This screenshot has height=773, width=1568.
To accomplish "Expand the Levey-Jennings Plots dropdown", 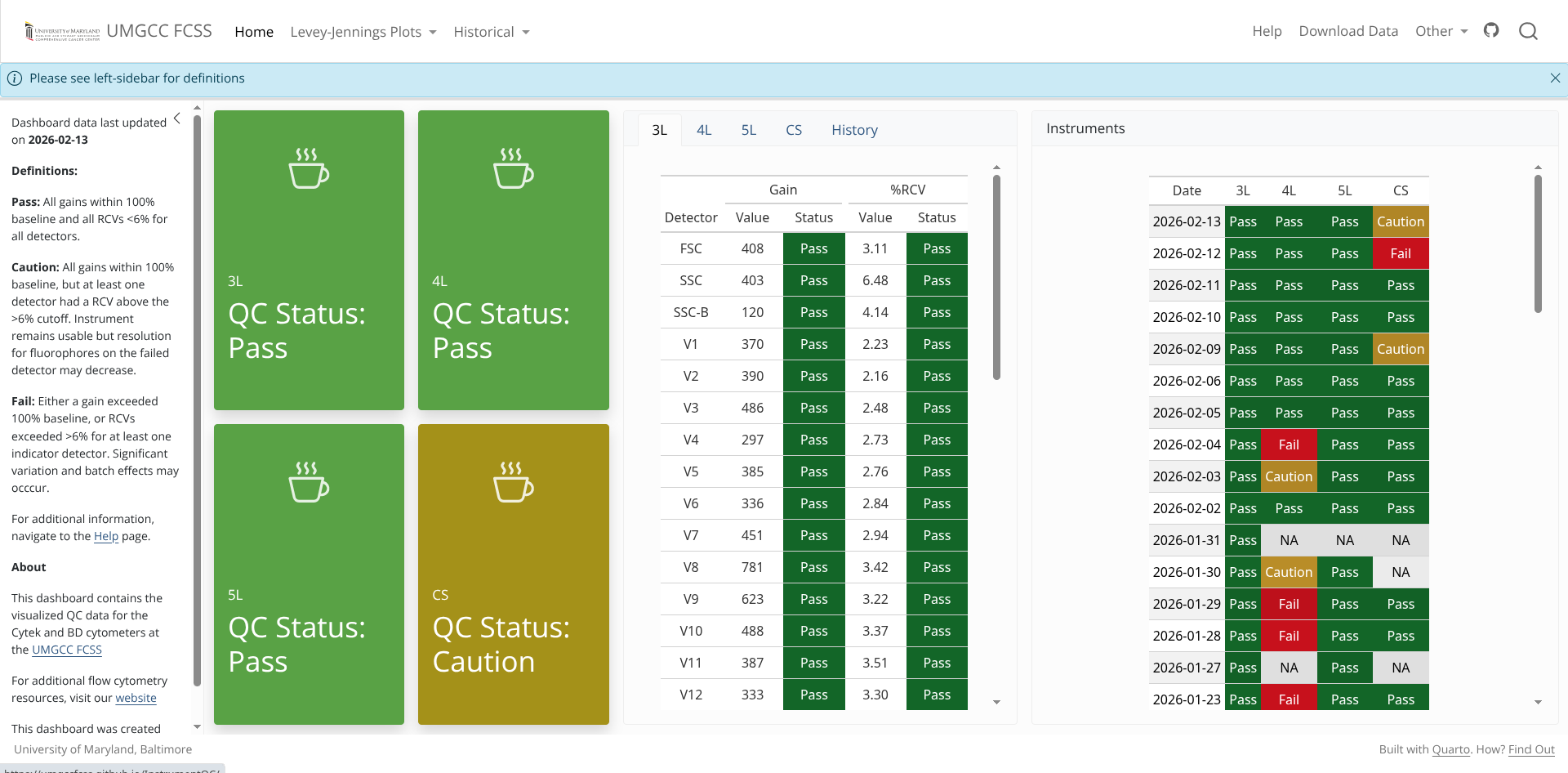I will 363,32.
